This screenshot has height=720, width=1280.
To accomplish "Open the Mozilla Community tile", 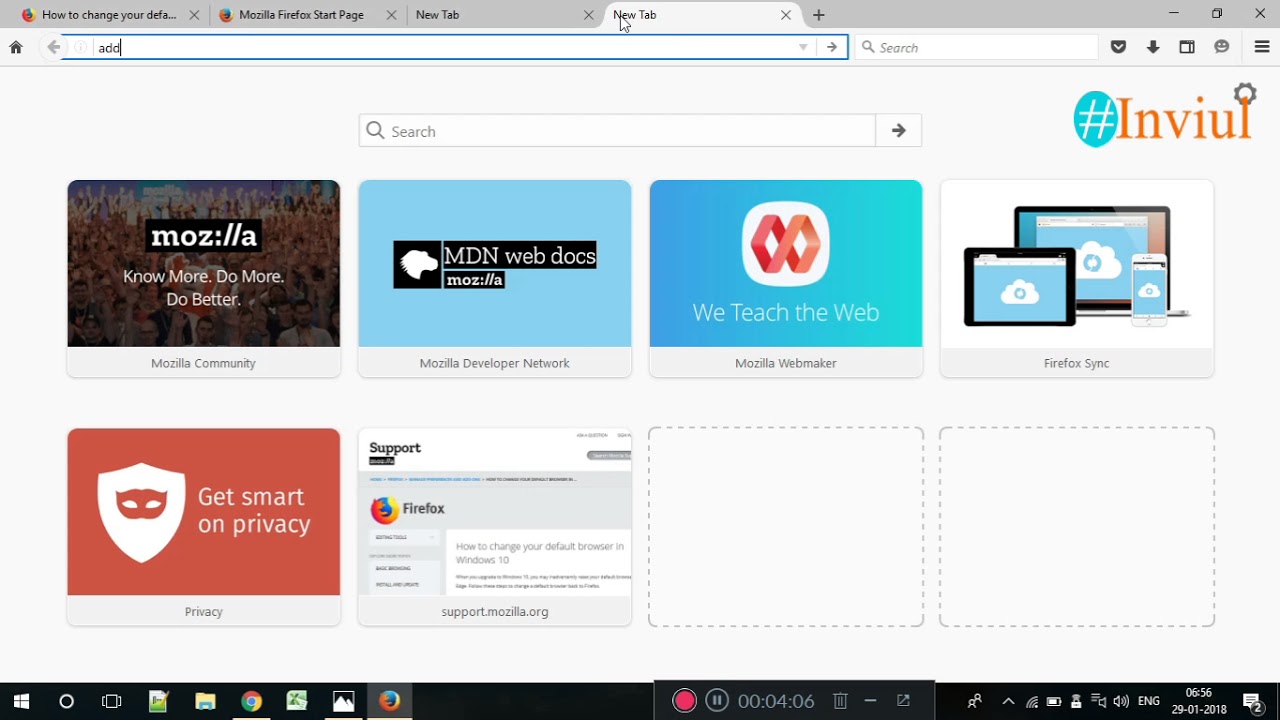I will [x=204, y=278].
